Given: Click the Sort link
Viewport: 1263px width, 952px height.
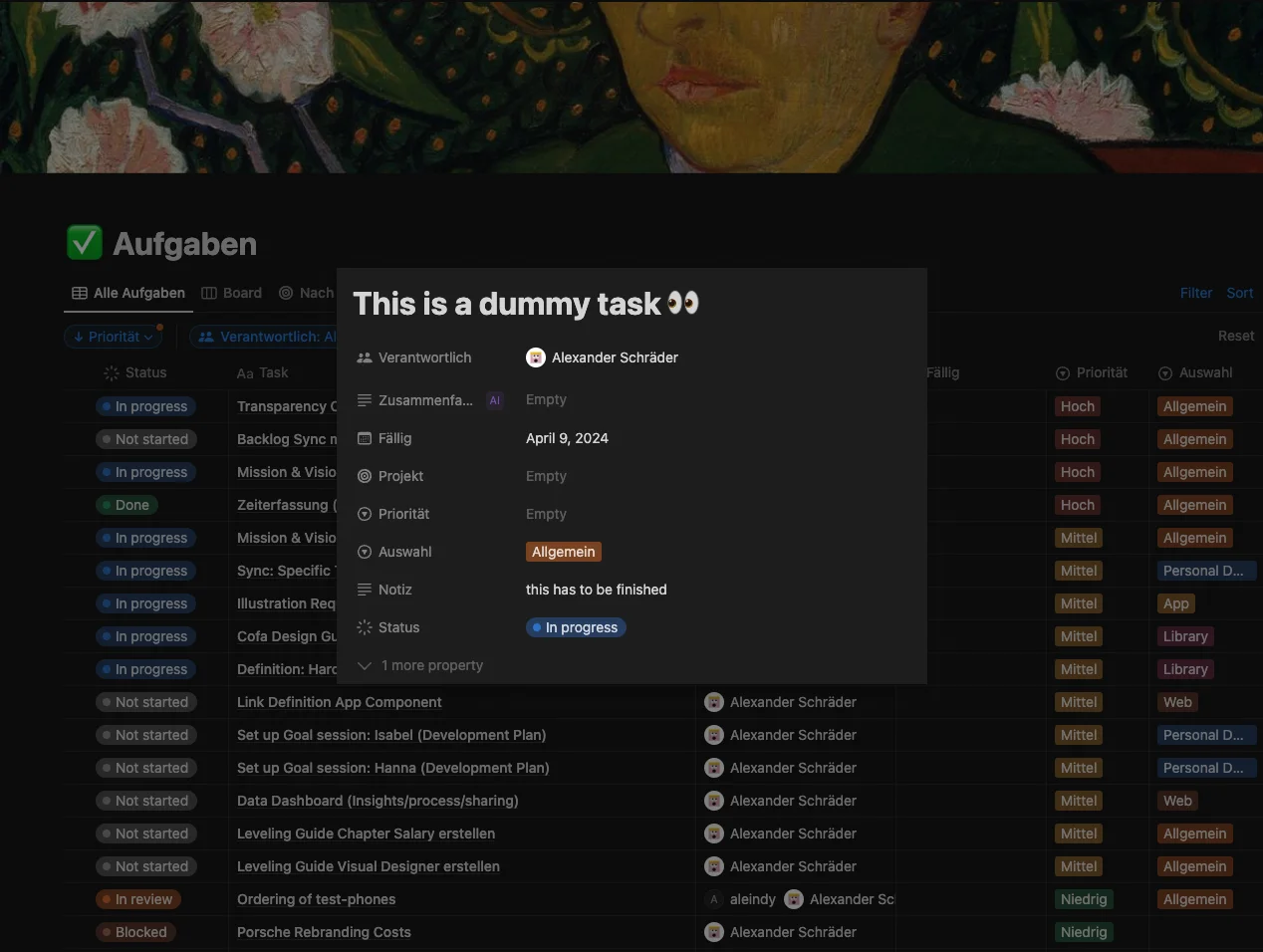Looking at the screenshot, I should point(1239,293).
